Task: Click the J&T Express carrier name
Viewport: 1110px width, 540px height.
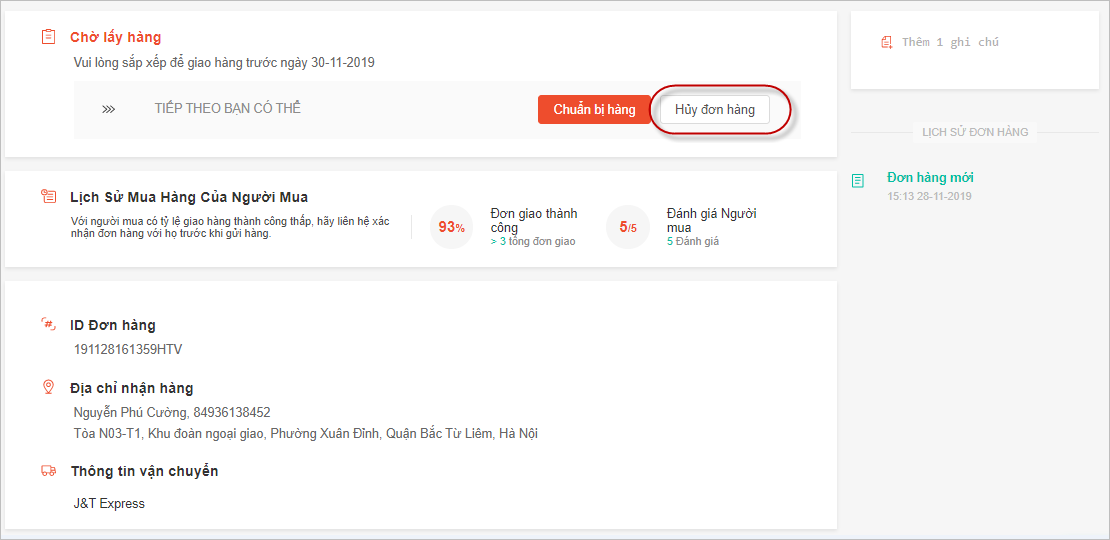Action: (109, 503)
